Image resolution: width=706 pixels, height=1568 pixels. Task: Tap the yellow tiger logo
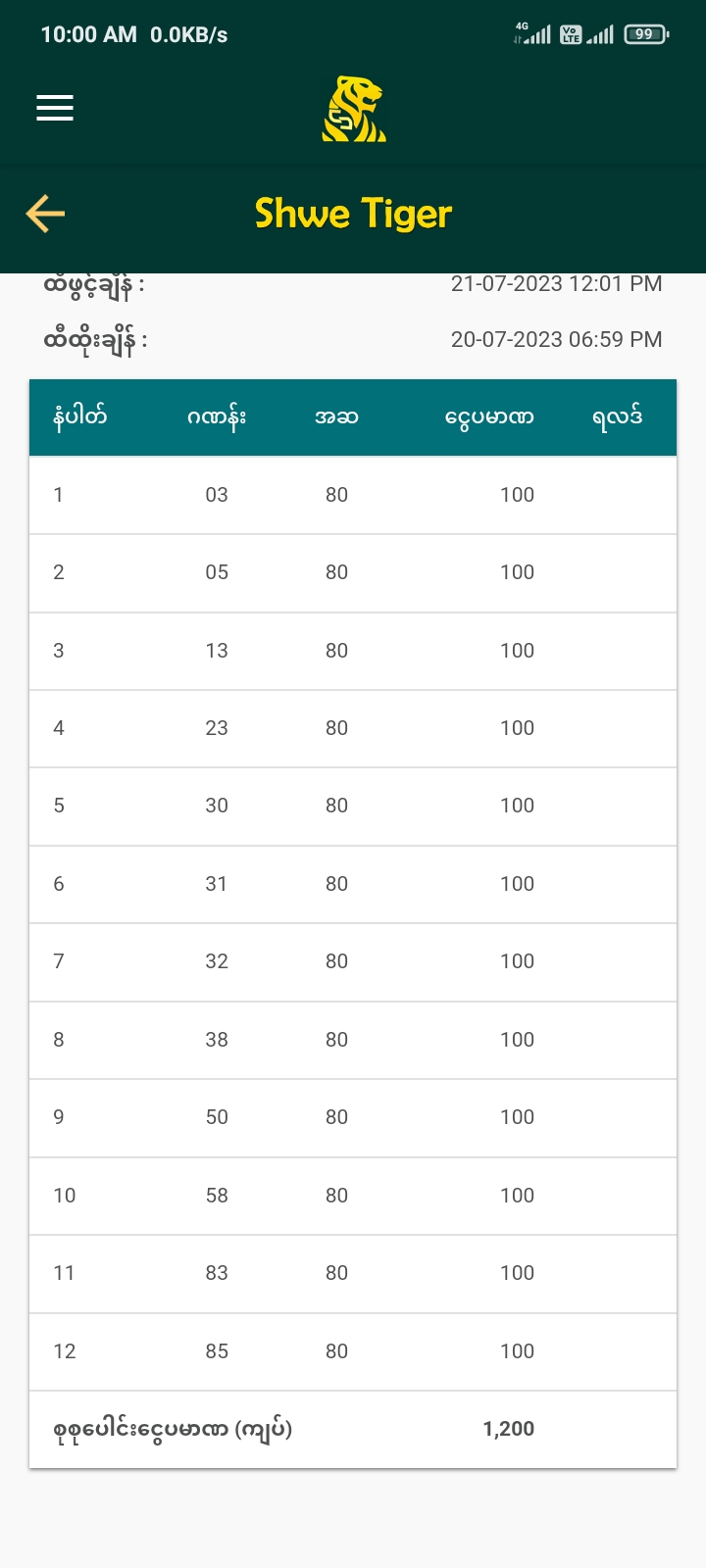(354, 109)
